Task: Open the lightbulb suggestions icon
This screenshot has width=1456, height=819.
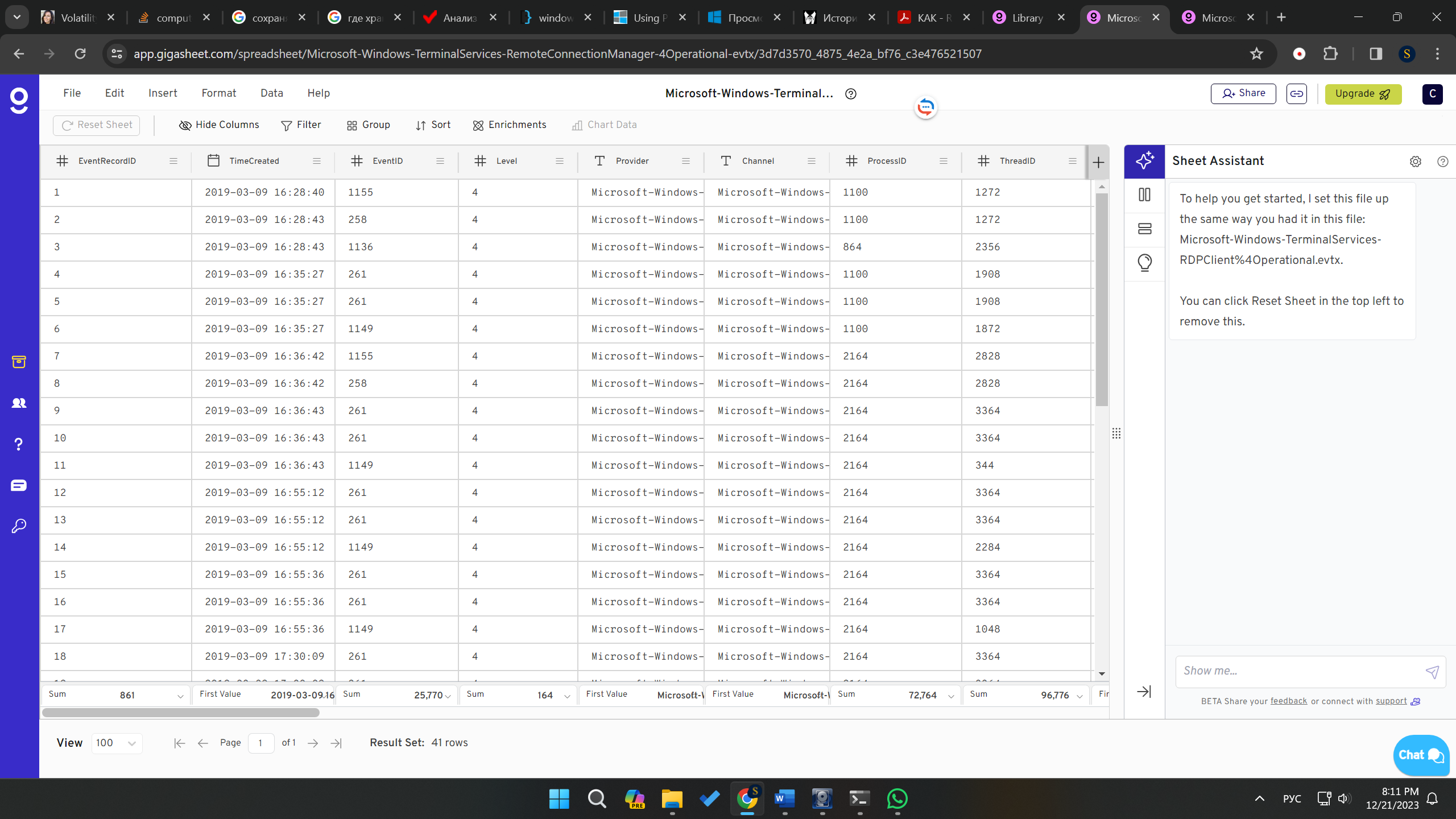Action: (1144, 263)
